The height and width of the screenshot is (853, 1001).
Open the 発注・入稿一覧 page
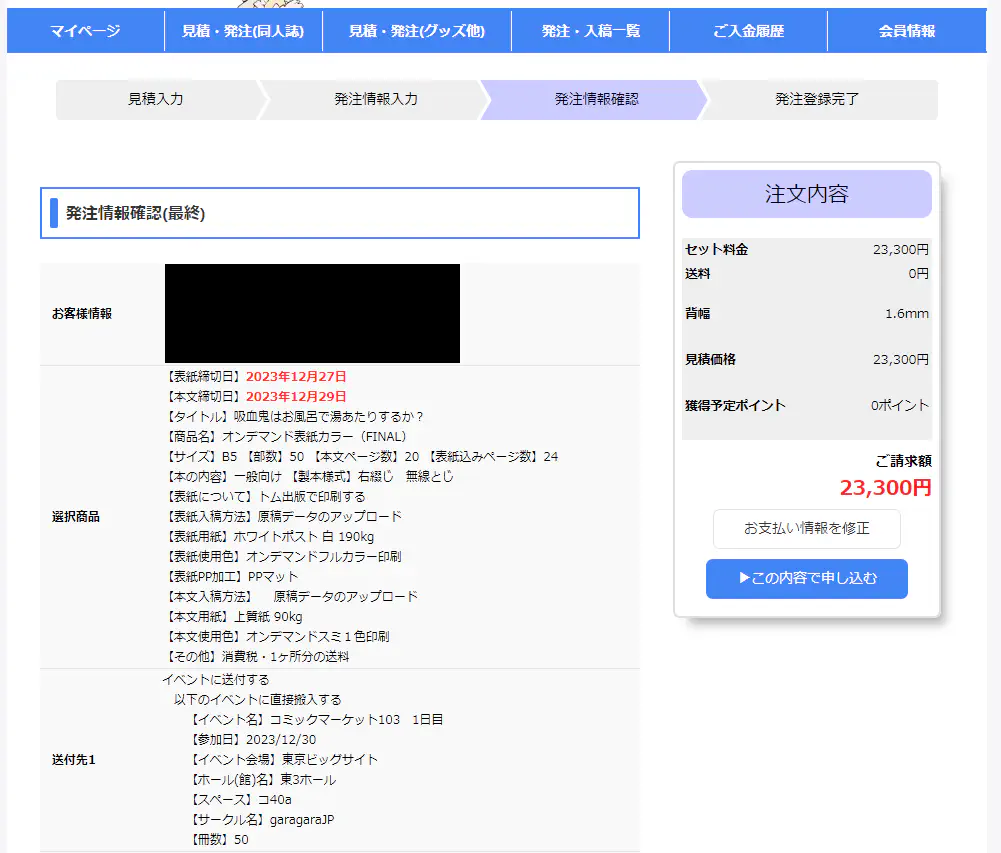(x=590, y=31)
